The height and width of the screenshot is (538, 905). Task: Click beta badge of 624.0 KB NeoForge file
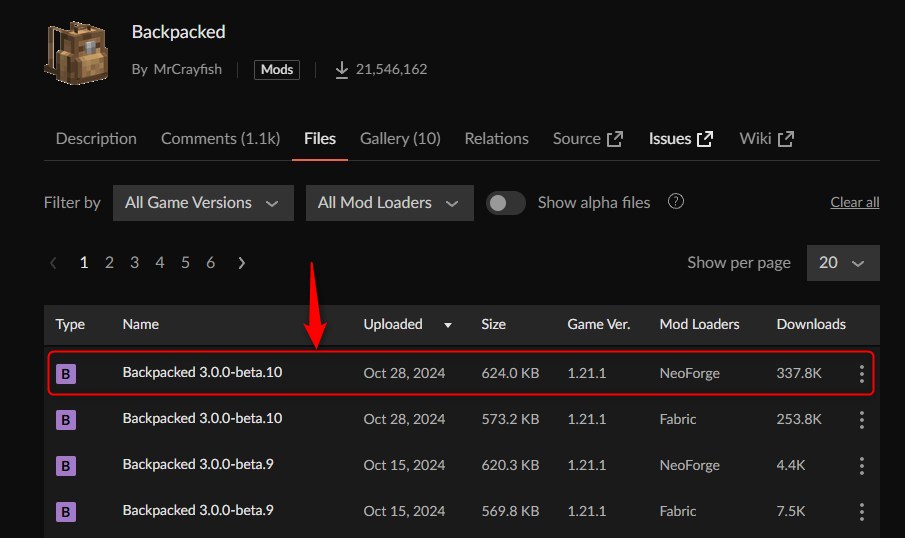coord(66,373)
